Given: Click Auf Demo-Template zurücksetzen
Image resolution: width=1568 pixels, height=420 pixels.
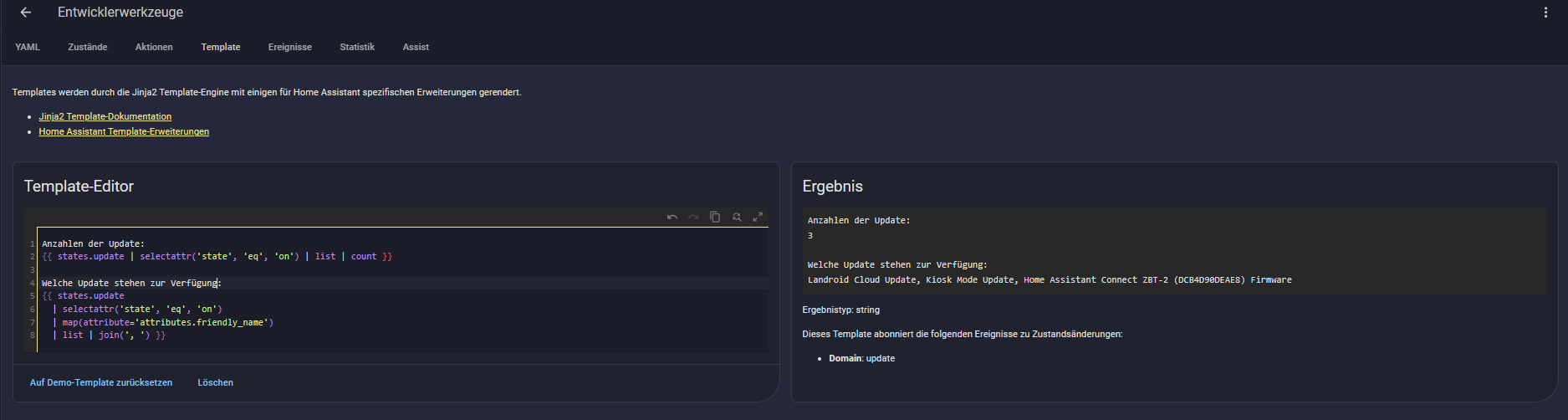Looking at the screenshot, I should point(101,383).
